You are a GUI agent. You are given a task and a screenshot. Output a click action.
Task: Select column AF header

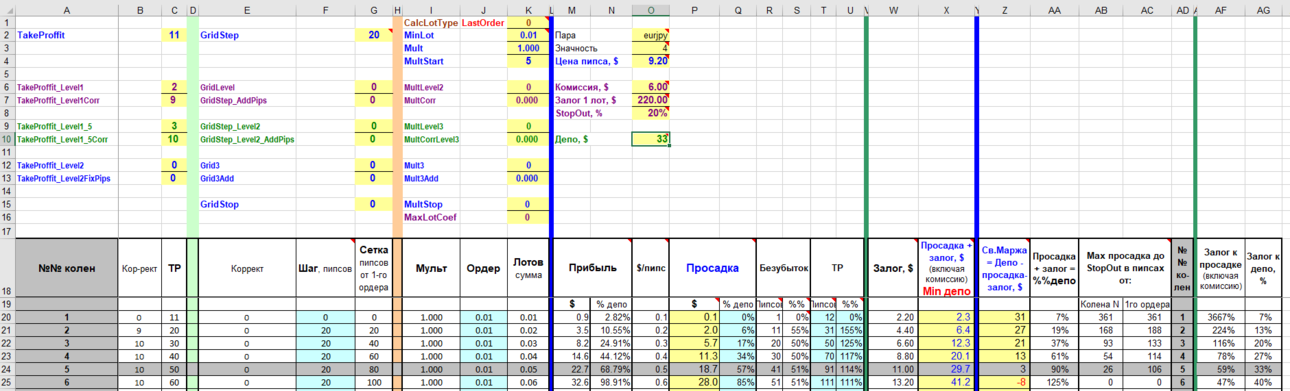[x=1220, y=9]
